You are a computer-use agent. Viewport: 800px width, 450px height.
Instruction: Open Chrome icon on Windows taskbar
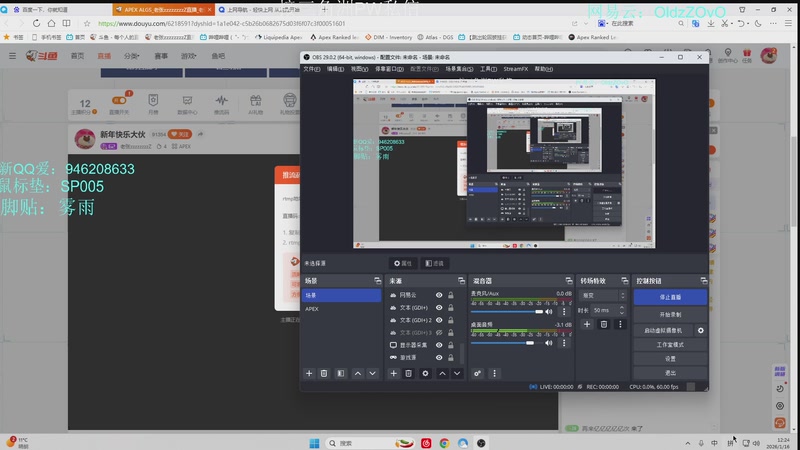coord(444,443)
